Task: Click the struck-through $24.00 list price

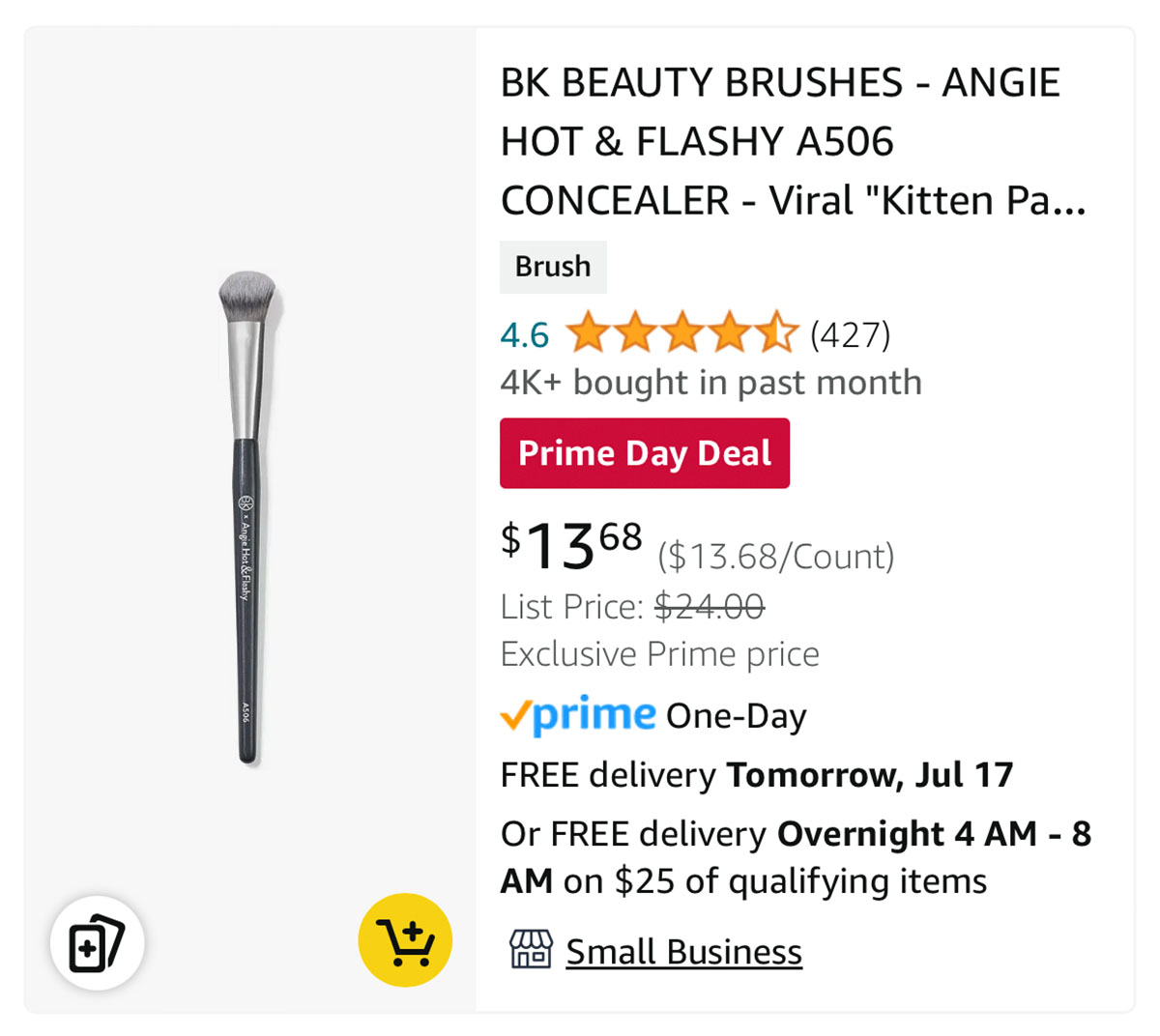Action: click(x=710, y=607)
